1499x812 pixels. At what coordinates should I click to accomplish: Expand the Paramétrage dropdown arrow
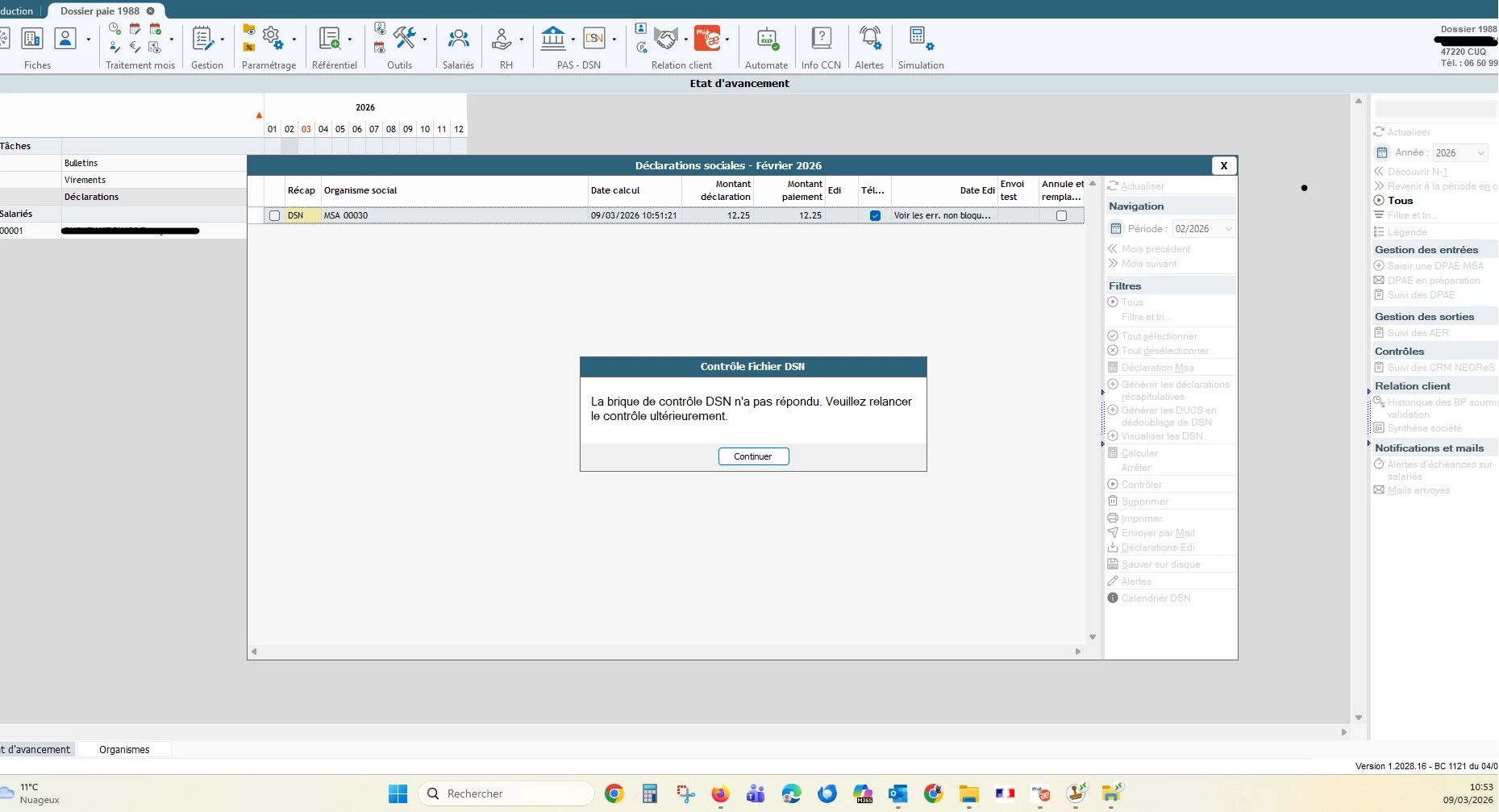click(x=294, y=40)
